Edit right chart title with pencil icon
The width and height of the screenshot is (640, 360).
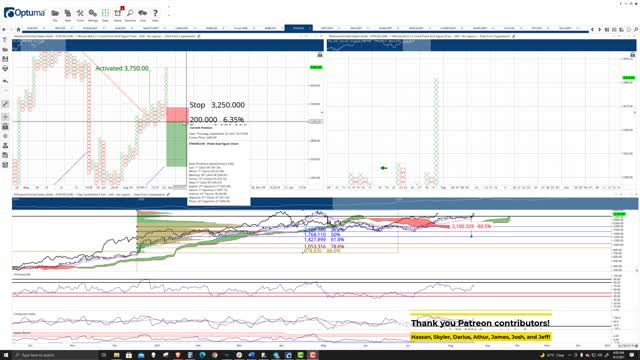coord(513,36)
